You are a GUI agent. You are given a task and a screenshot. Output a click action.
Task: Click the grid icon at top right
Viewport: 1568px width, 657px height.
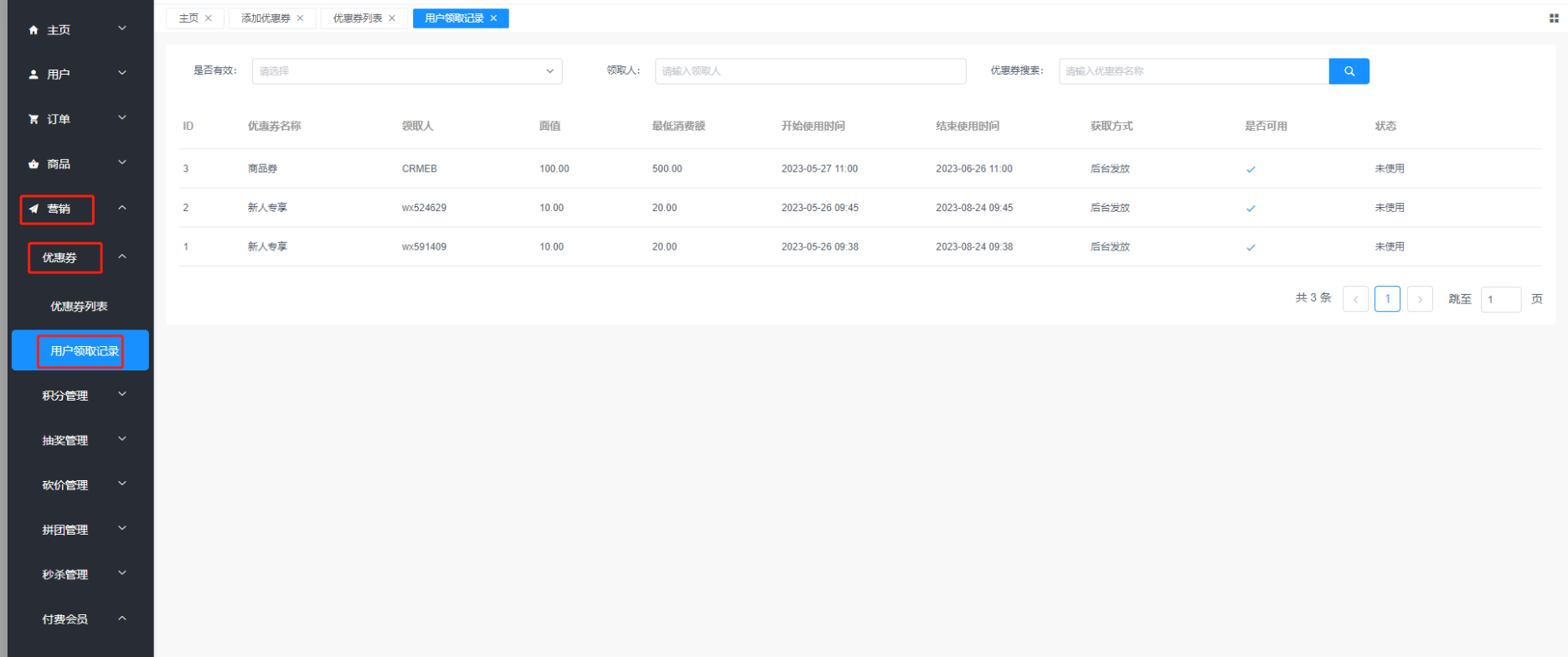1554,18
